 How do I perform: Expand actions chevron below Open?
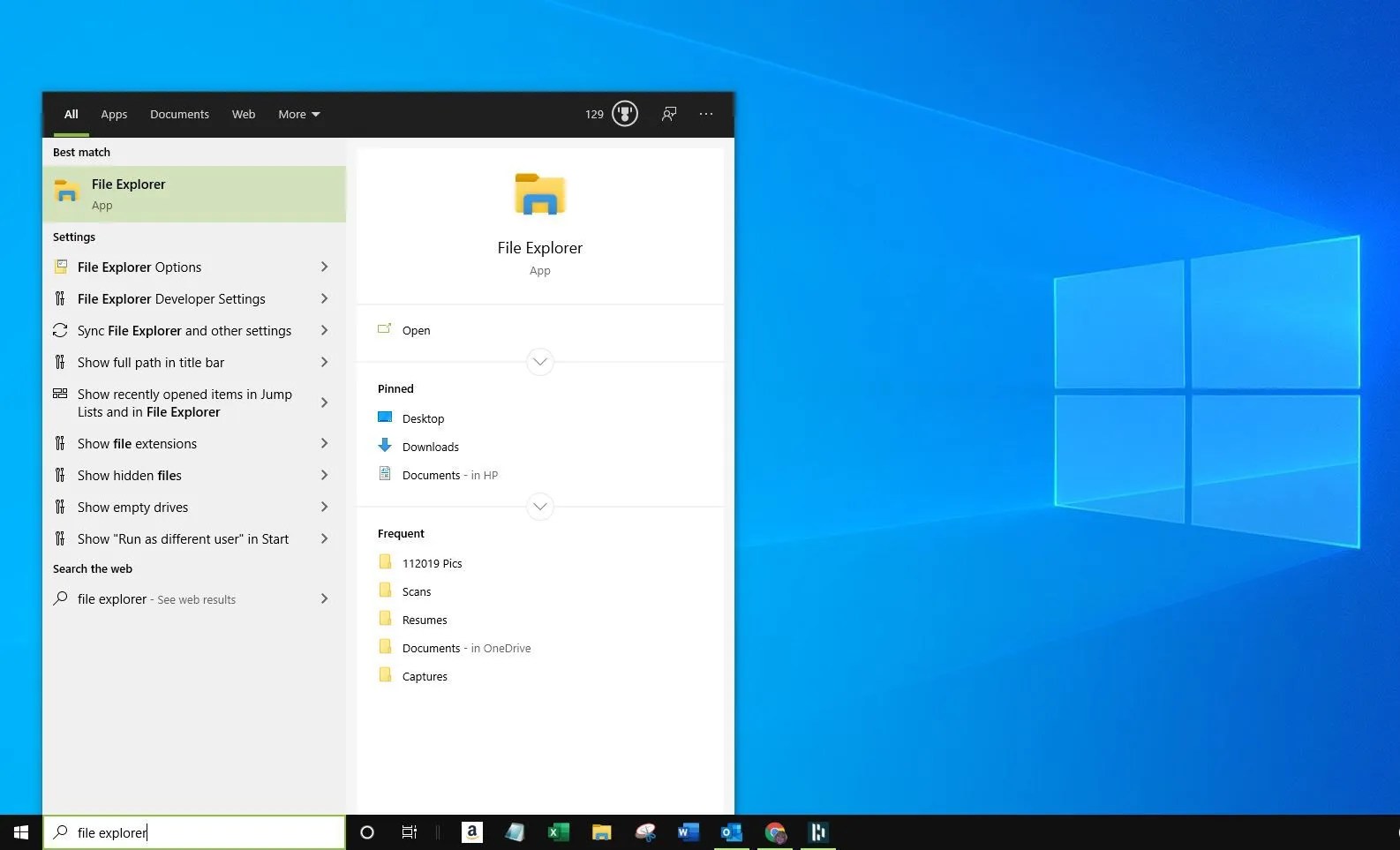[x=540, y=361]
